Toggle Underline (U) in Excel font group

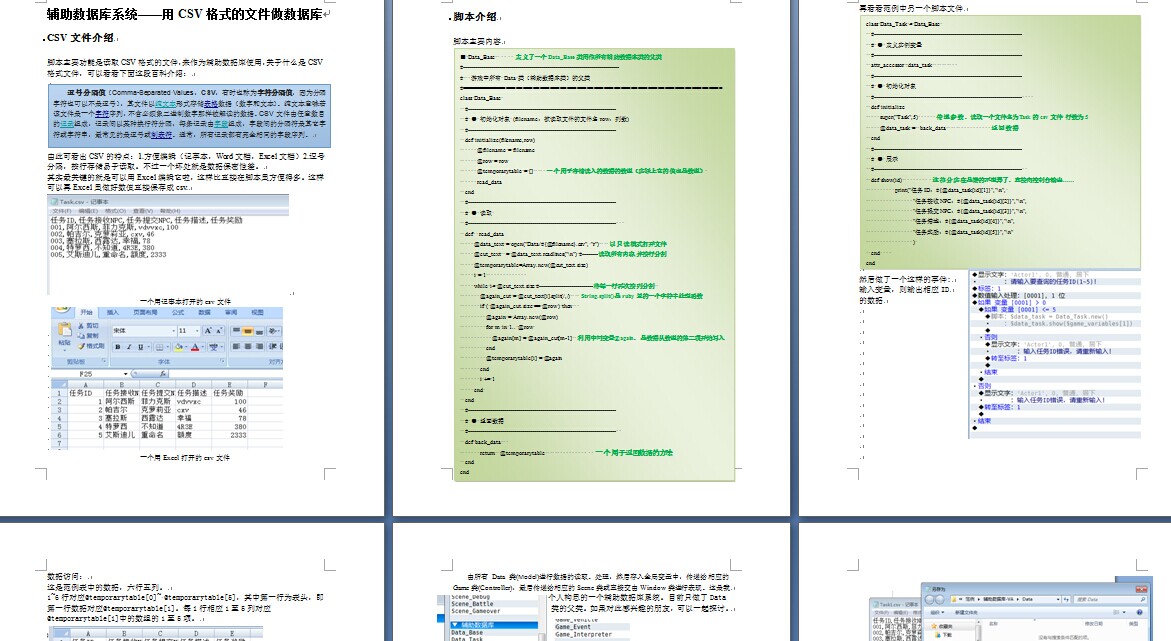[140, 347]
